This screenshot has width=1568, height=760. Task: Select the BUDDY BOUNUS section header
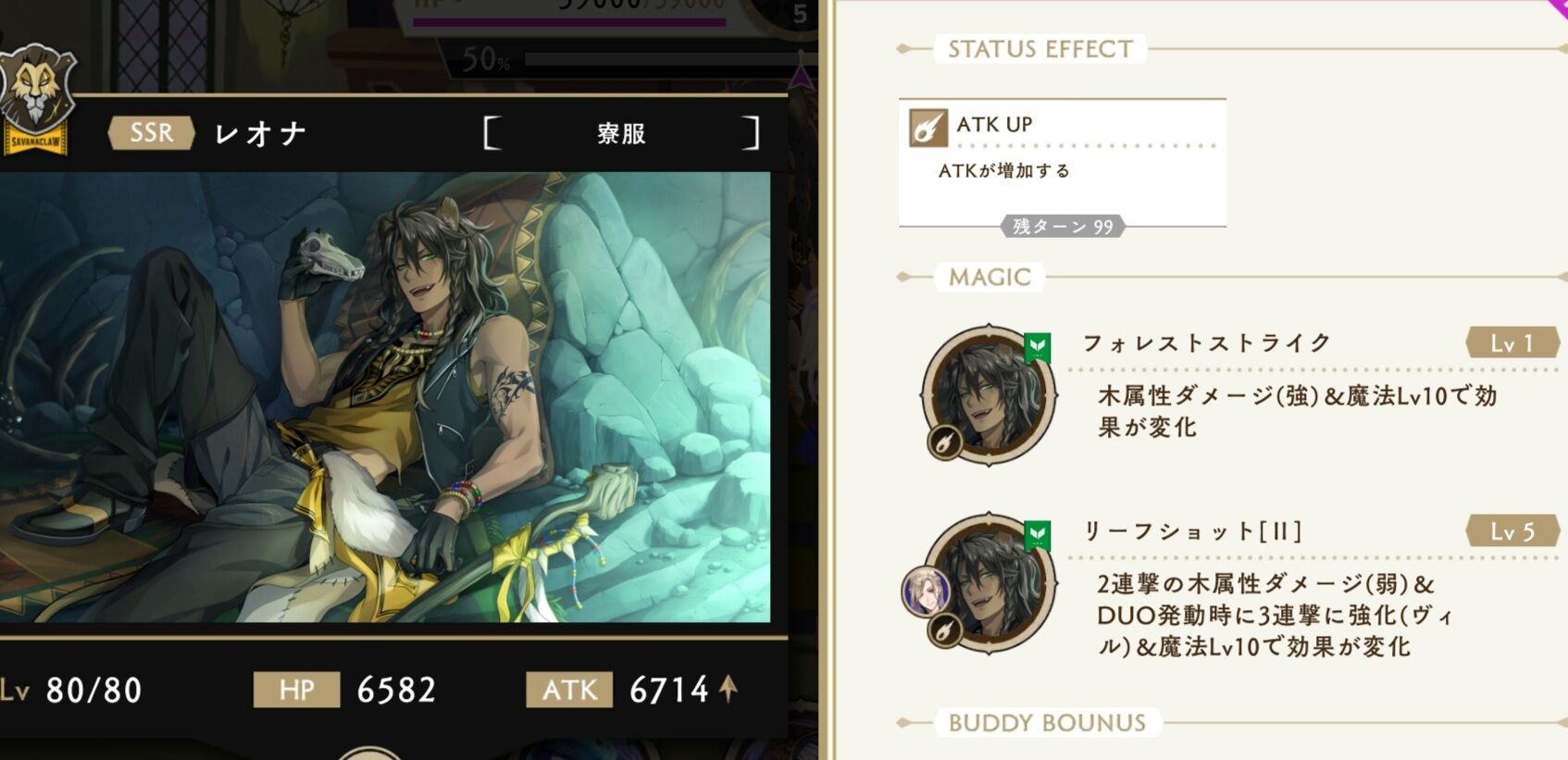point(1047,723)
